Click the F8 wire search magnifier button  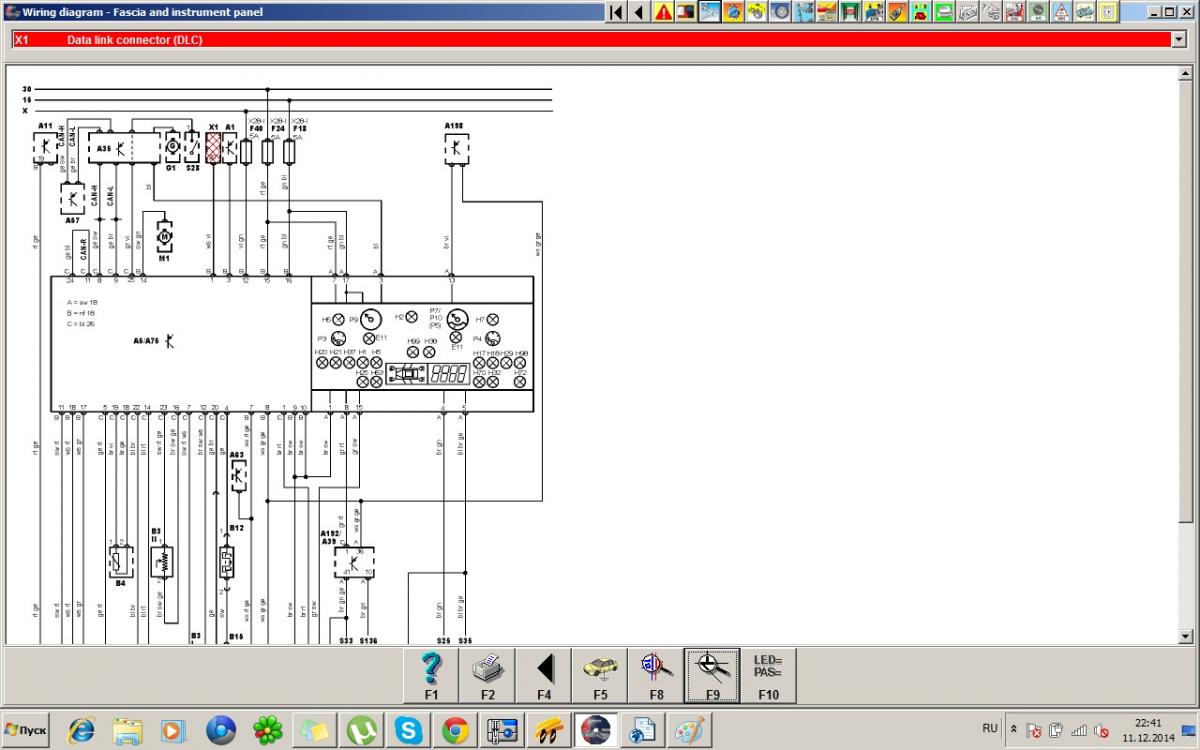click(656, 675)
